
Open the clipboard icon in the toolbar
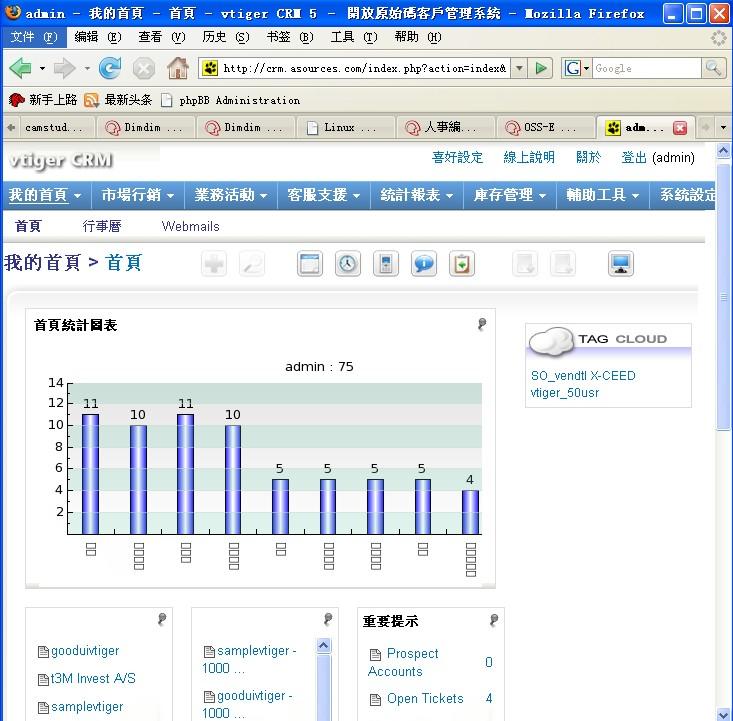tap(462, 264)
